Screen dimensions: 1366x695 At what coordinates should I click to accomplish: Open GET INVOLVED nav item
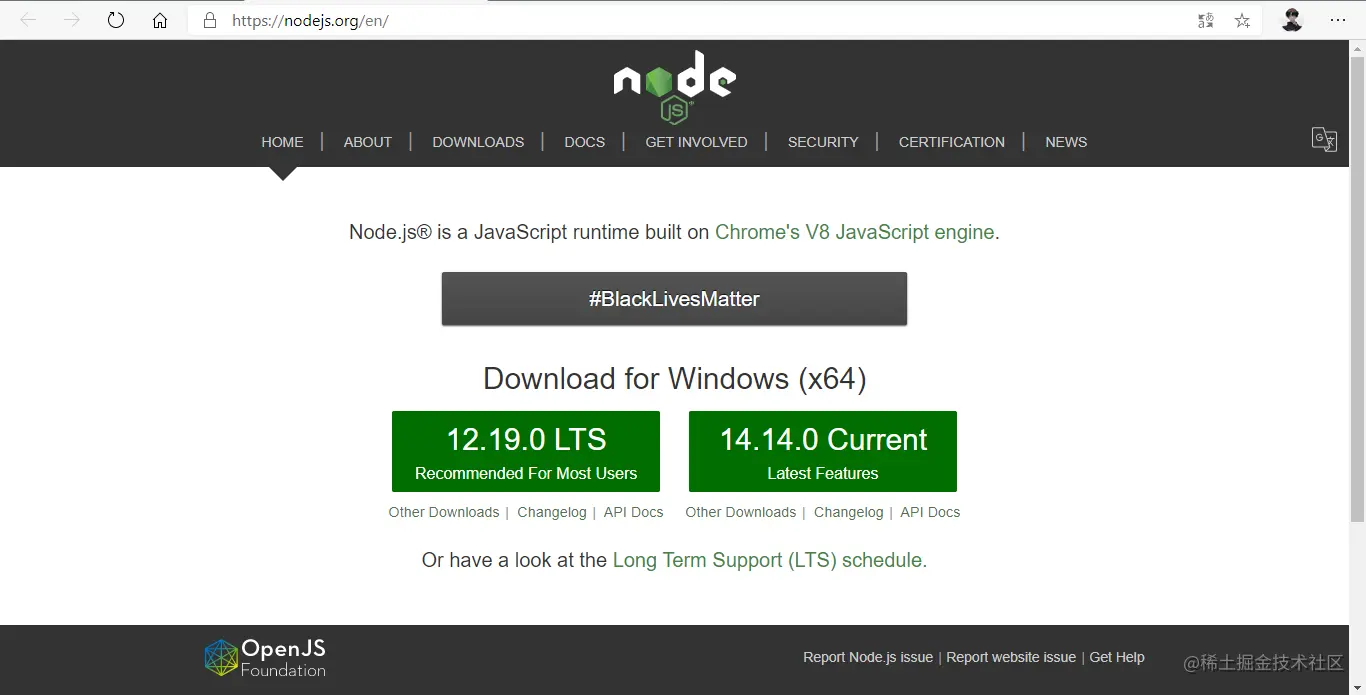pos(696,142)
